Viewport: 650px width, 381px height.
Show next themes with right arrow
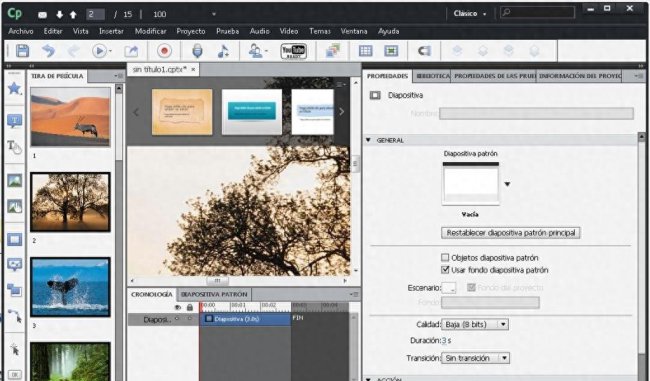342,112
